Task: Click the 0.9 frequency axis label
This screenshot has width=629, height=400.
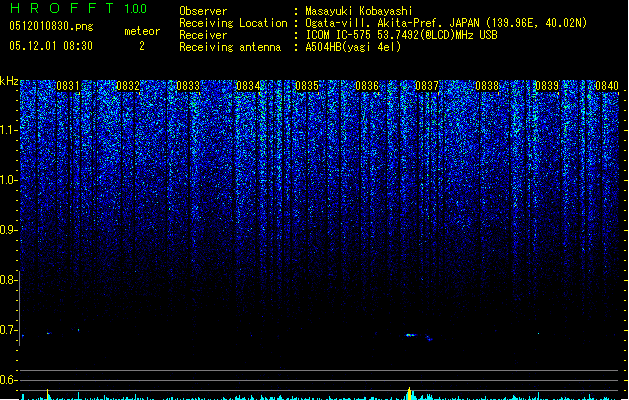Action: pyautogui.click(x=8, y=230)
